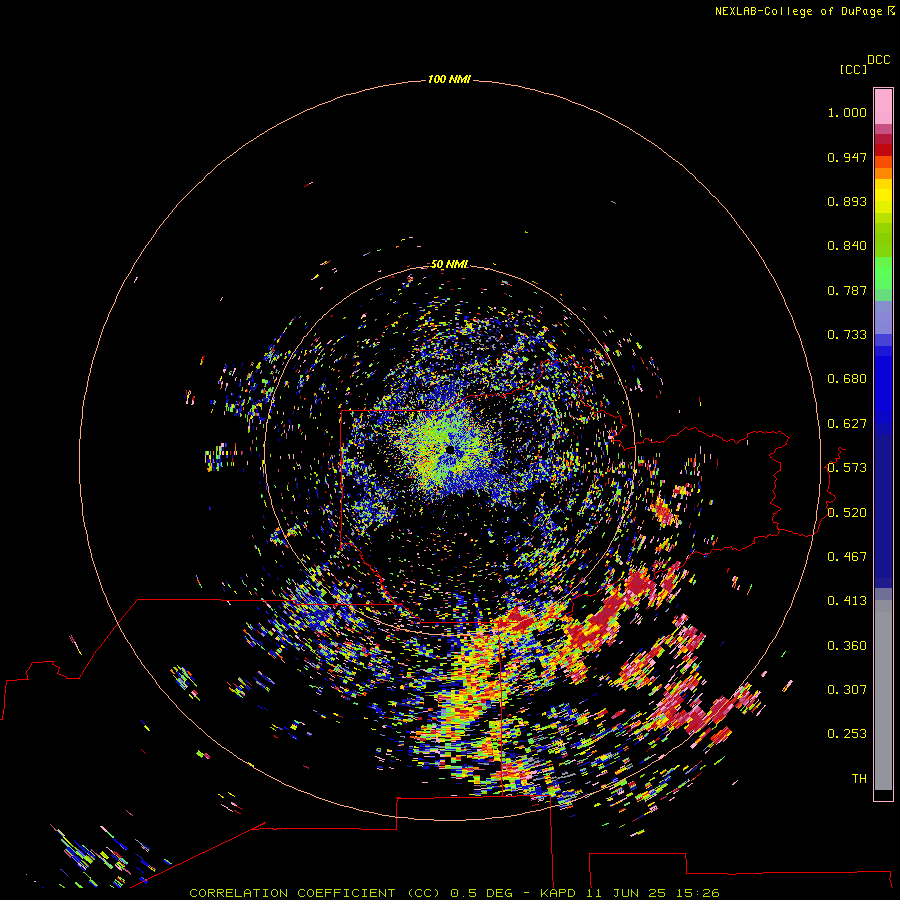This screenshot has width=900, height=900.
Task: Click the Correlation Coefficient KAPD footer caption
Action: tap(454, 893)
